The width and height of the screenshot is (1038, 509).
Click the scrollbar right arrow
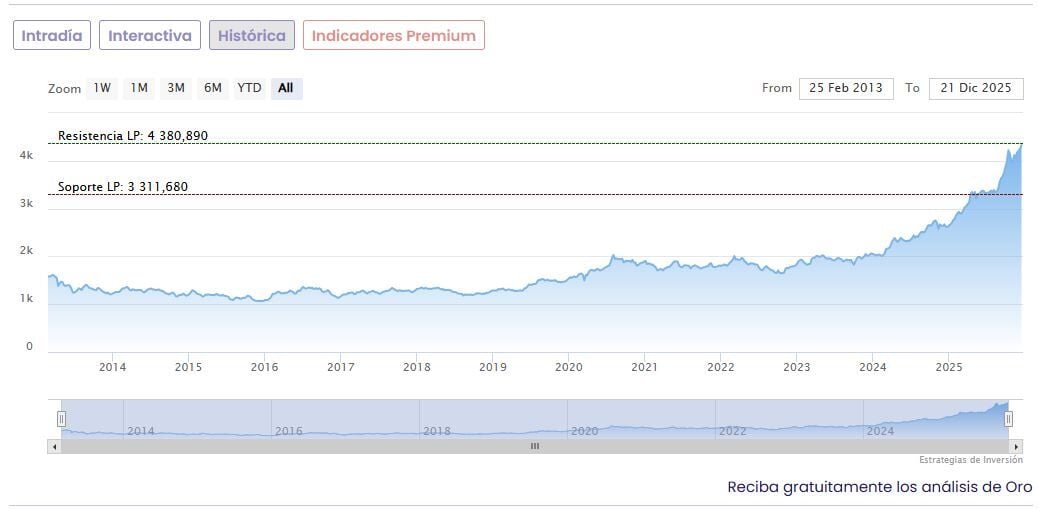1017,446
